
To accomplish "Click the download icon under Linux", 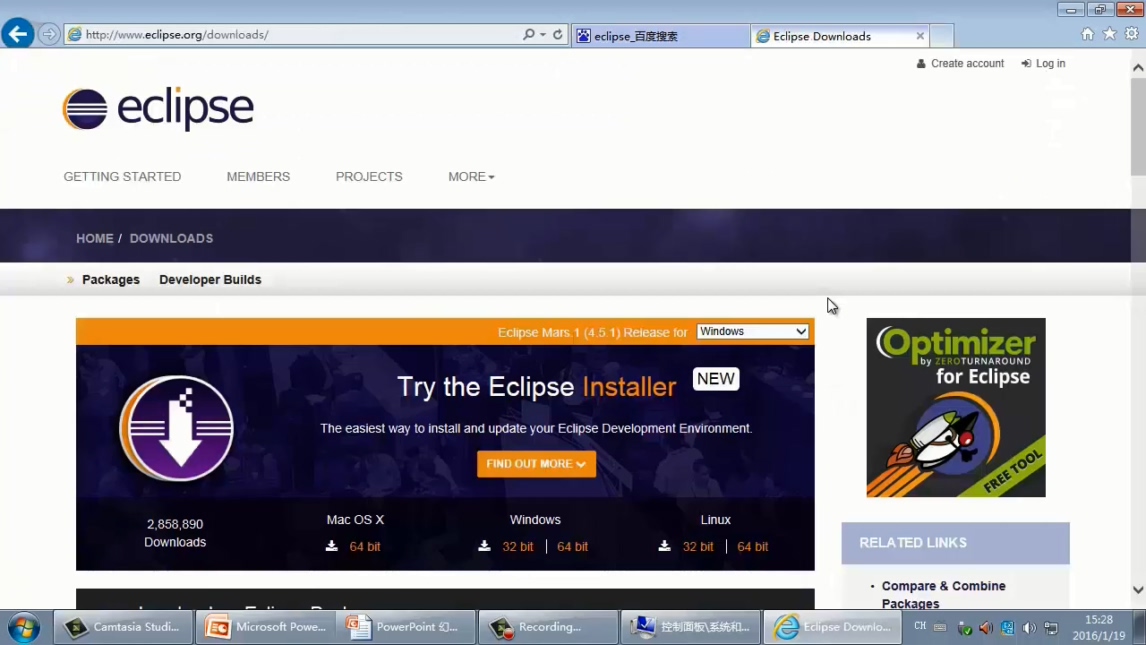I will [x=664, y=546].
